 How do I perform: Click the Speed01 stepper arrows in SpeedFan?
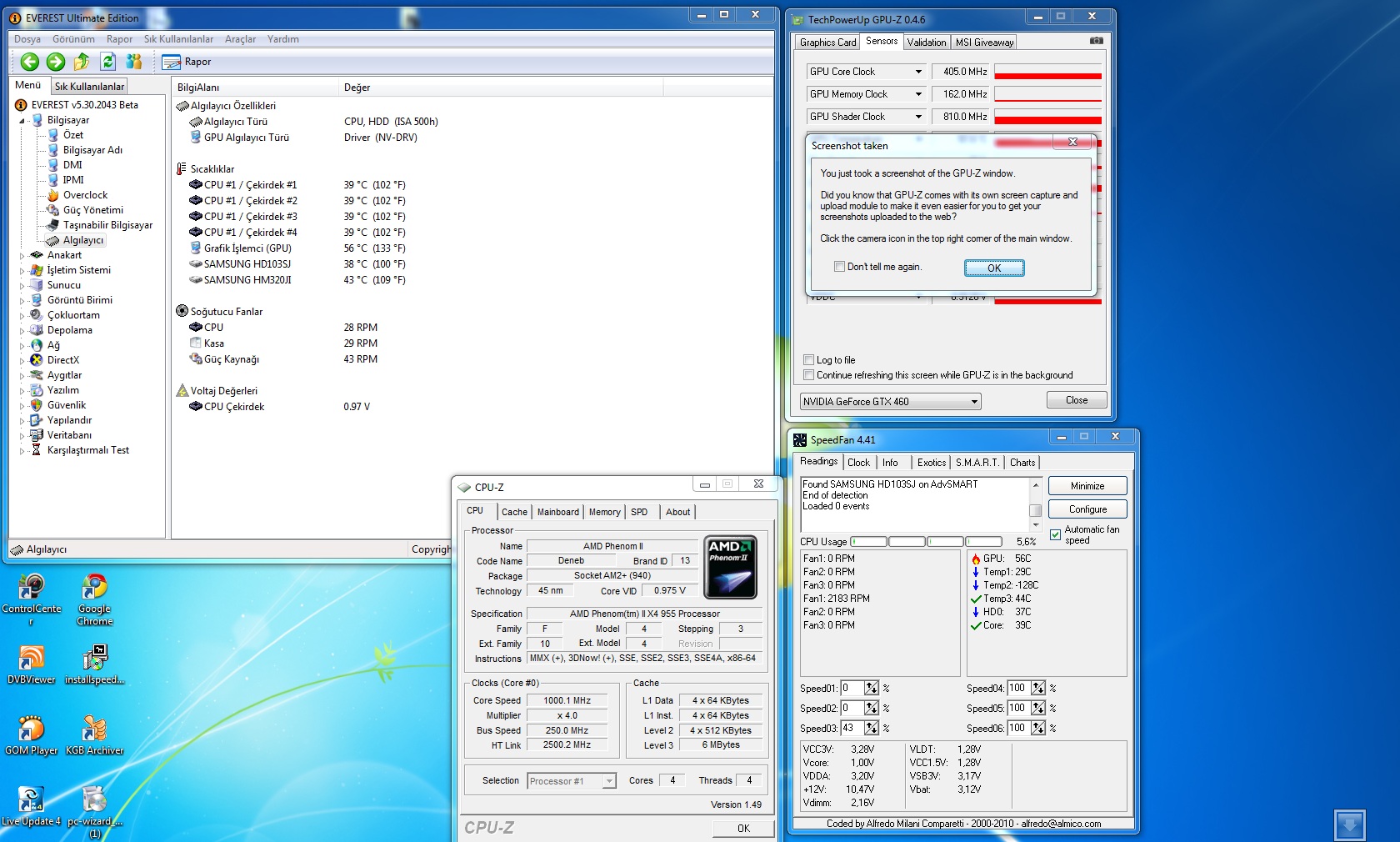coord(871,688)
